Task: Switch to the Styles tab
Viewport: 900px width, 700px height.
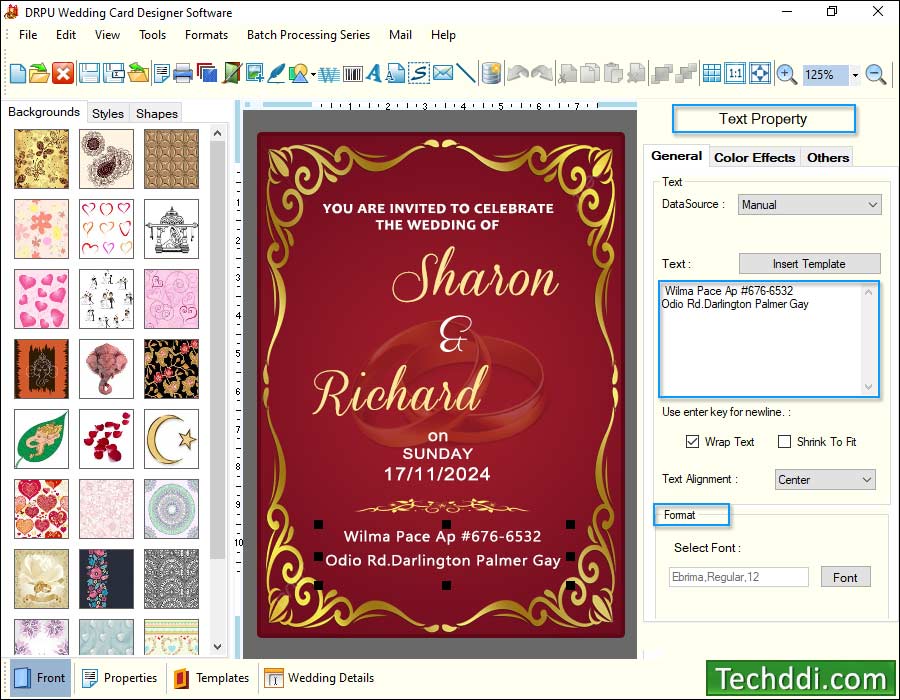Action: 108,114
